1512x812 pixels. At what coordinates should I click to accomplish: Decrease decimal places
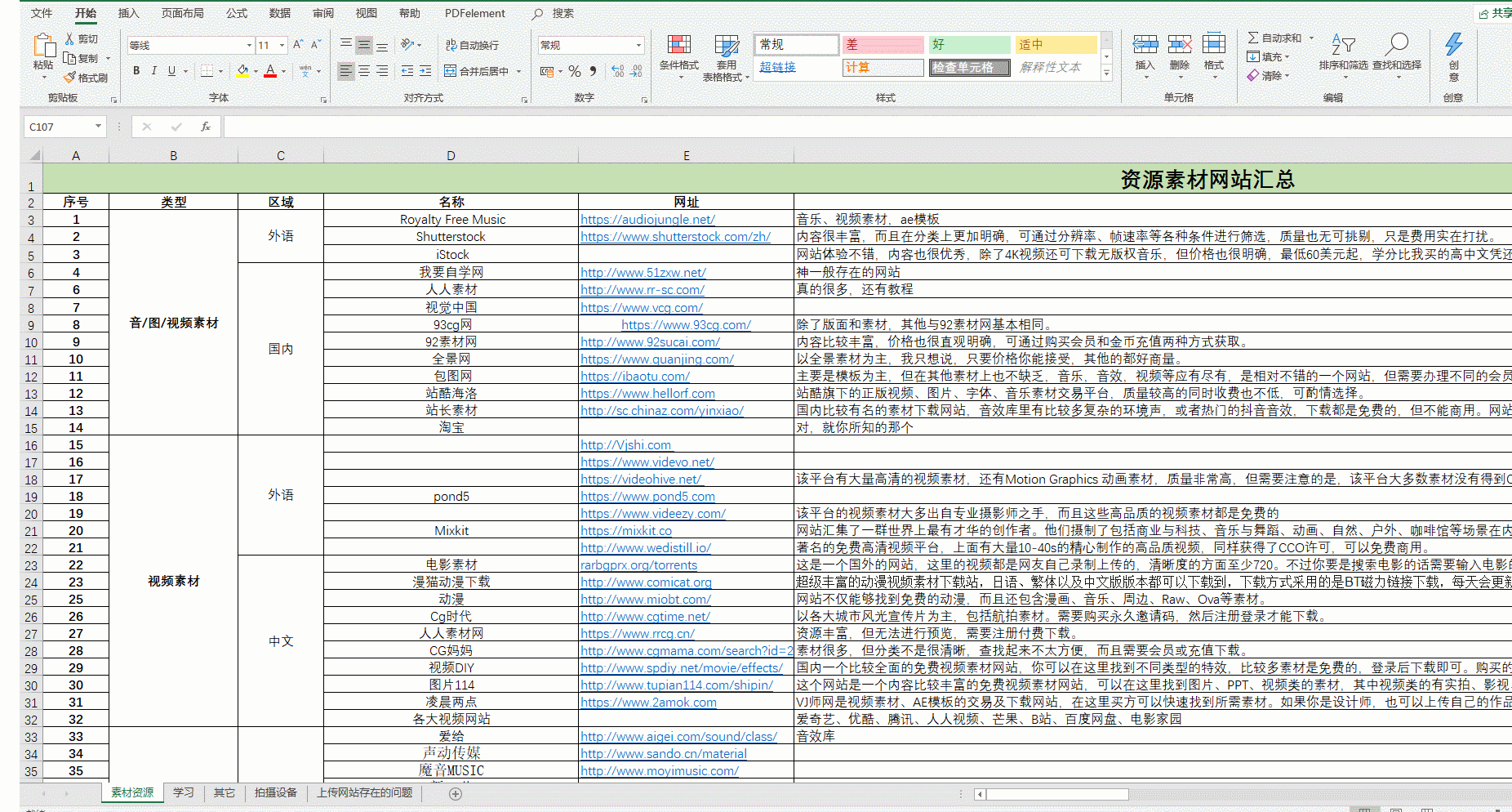pyautogui.click(x=636, y=71)
